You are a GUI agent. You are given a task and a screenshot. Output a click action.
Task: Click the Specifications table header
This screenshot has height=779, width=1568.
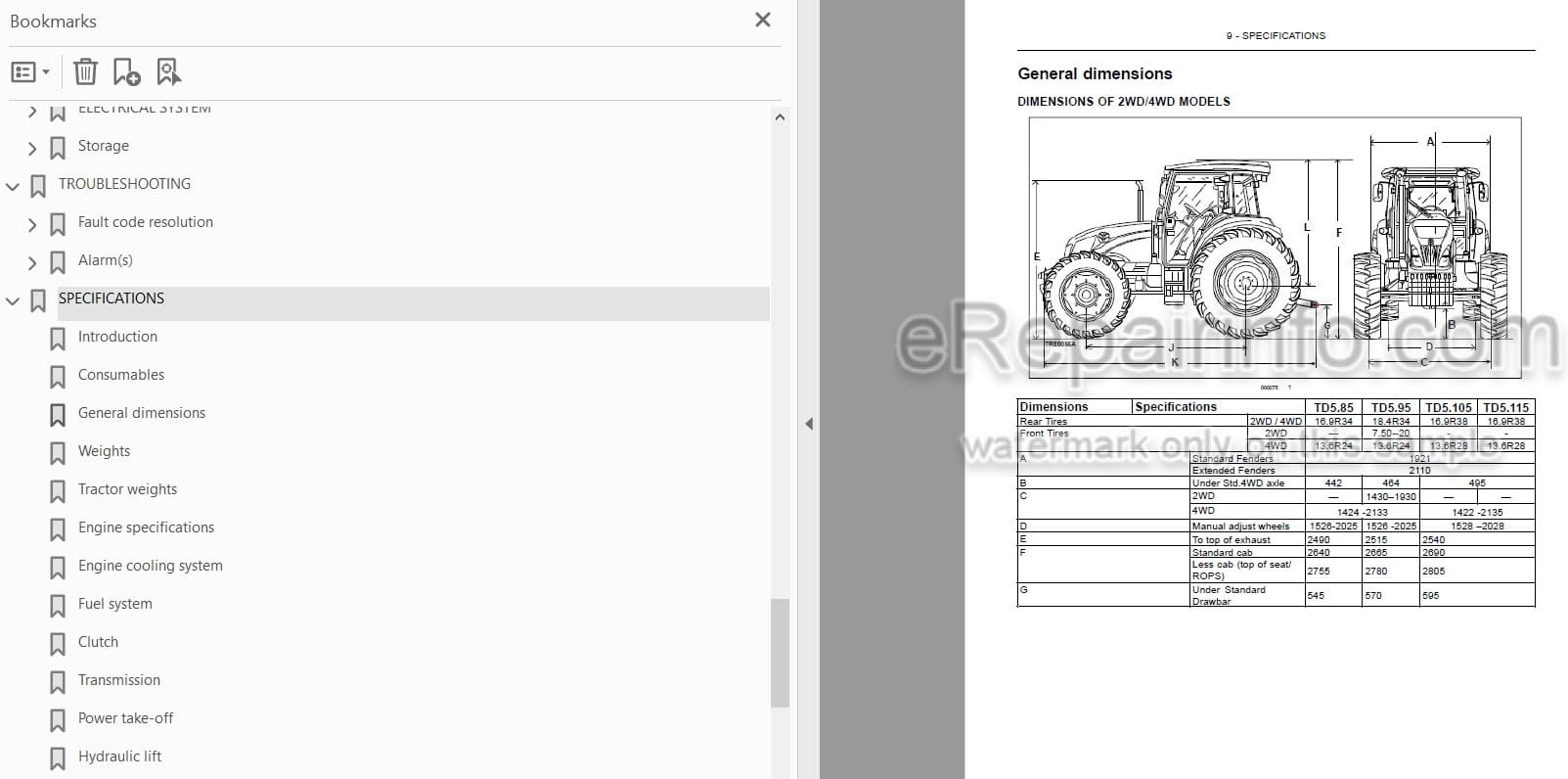coord(1176,407)
